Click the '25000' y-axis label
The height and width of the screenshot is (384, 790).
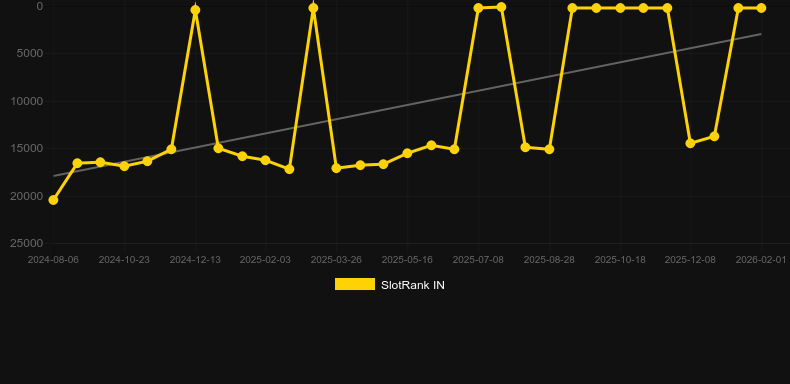27,243
